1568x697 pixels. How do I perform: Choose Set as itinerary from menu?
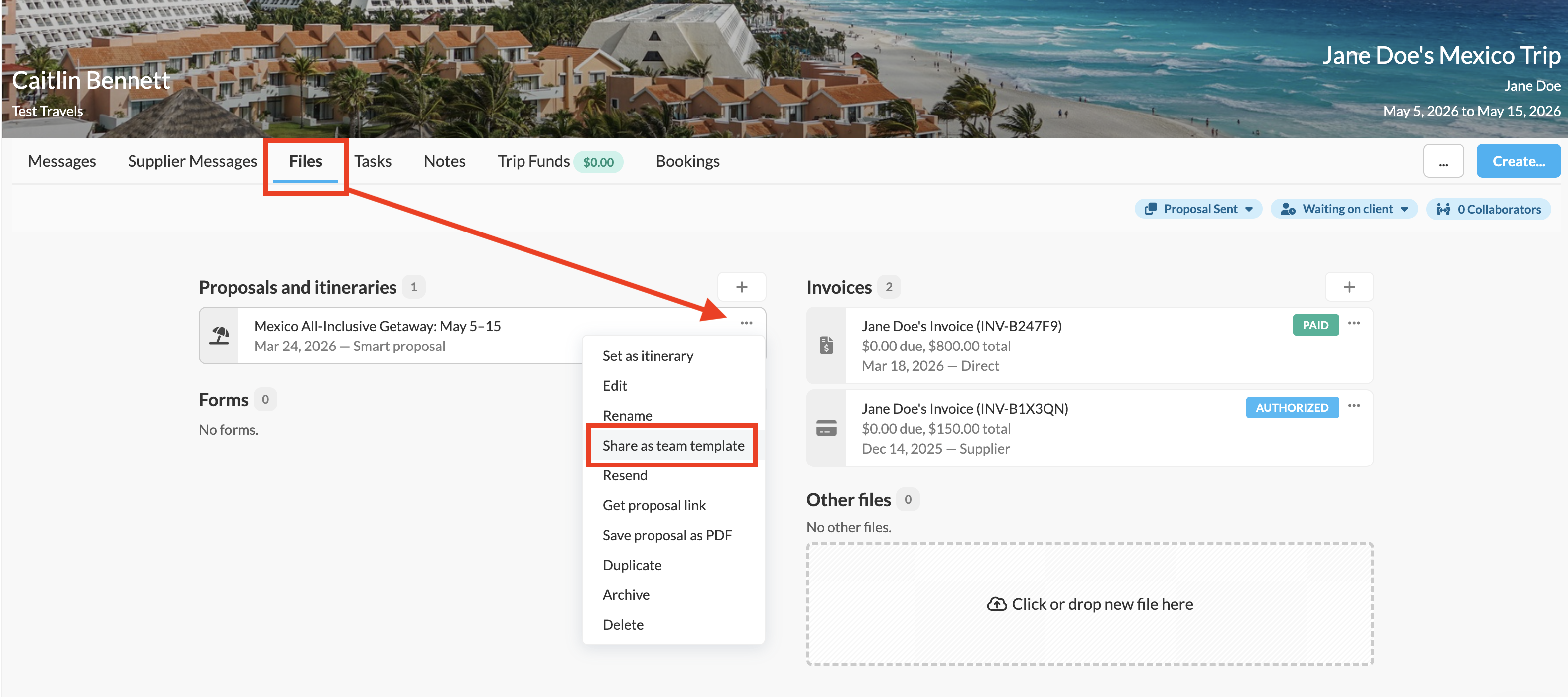pyautogui.click(x=647, y=356)
